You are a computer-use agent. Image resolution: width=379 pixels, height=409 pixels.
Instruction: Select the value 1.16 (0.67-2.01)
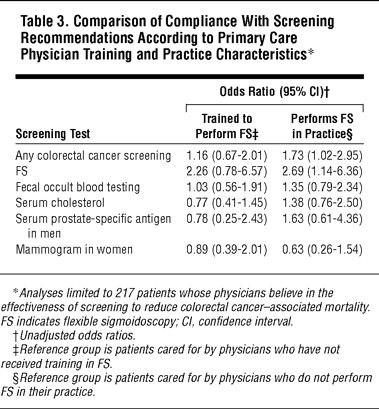[227, 156]
